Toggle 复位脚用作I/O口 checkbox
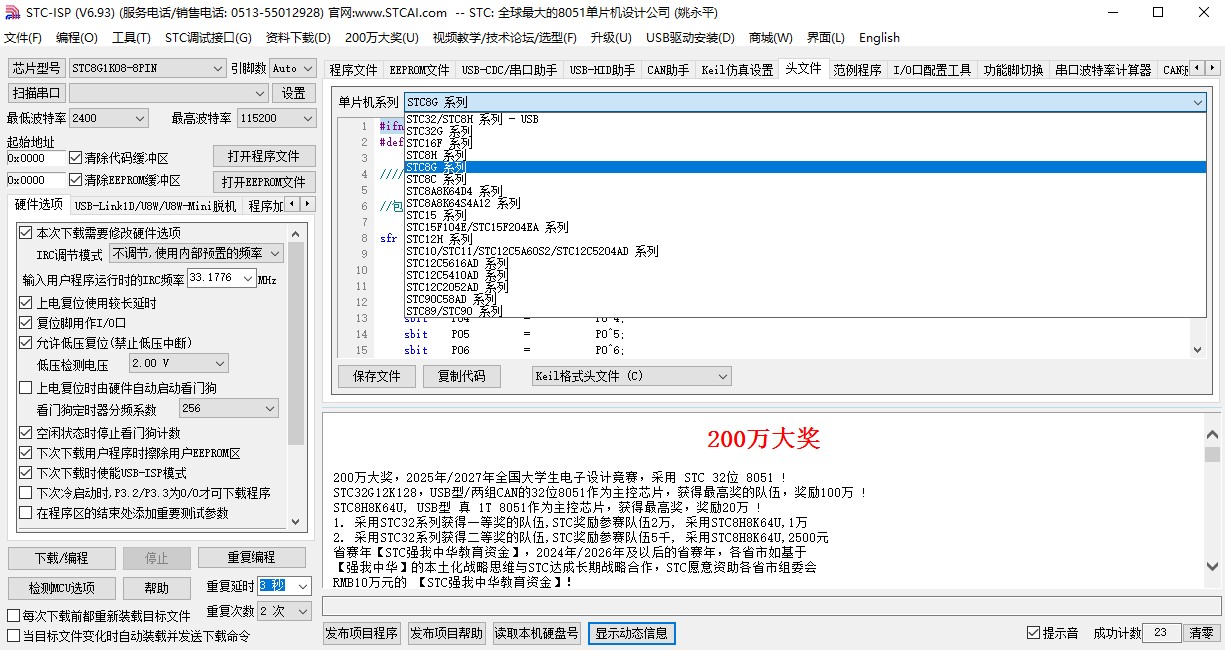1225x650 pixels. (73, 322)
